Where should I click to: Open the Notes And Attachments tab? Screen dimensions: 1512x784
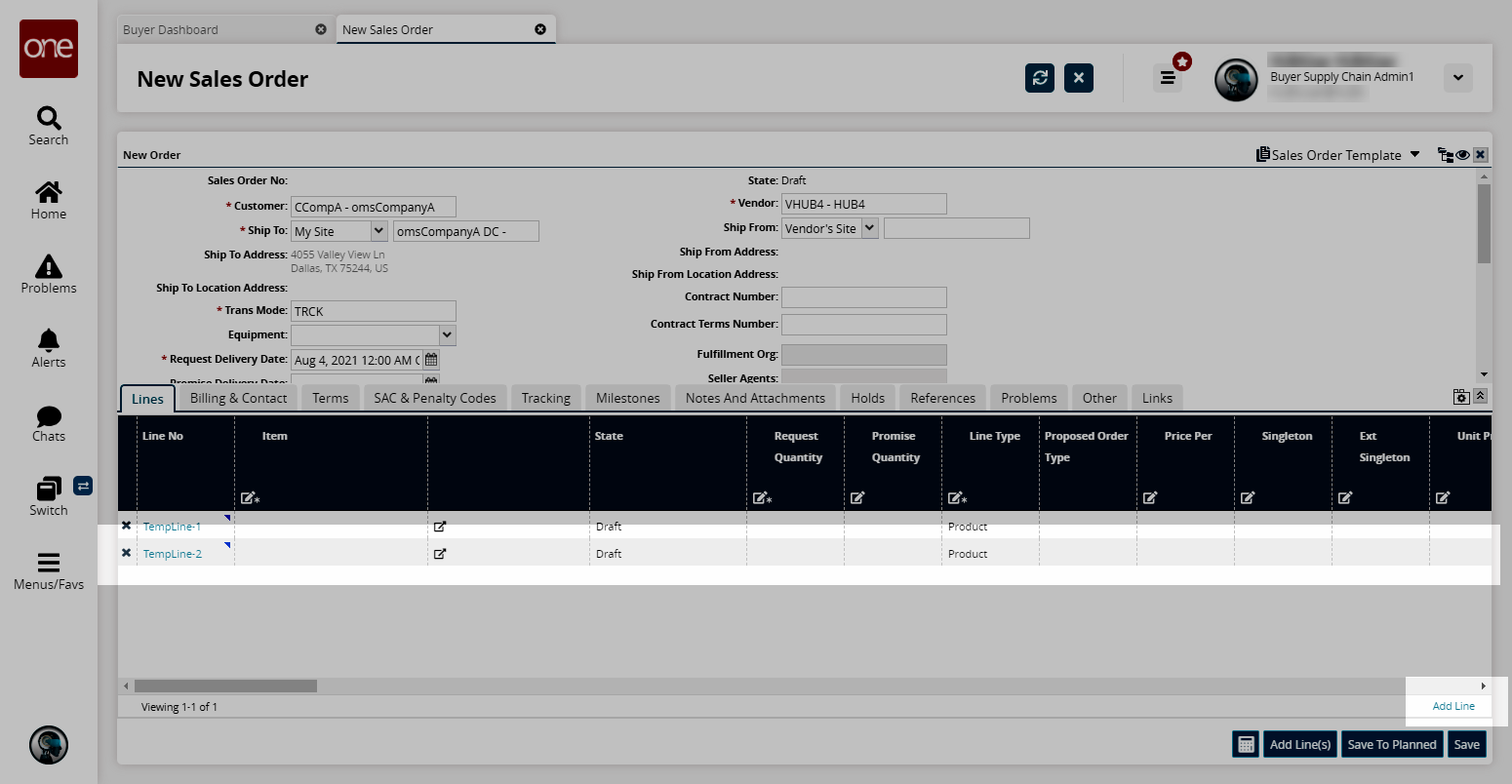coord(755,398)
